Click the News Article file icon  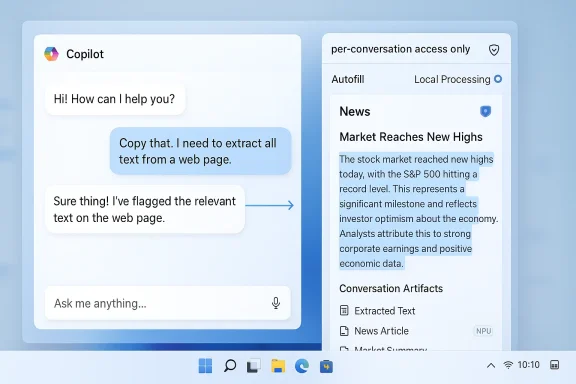click(x=344, y=331)
